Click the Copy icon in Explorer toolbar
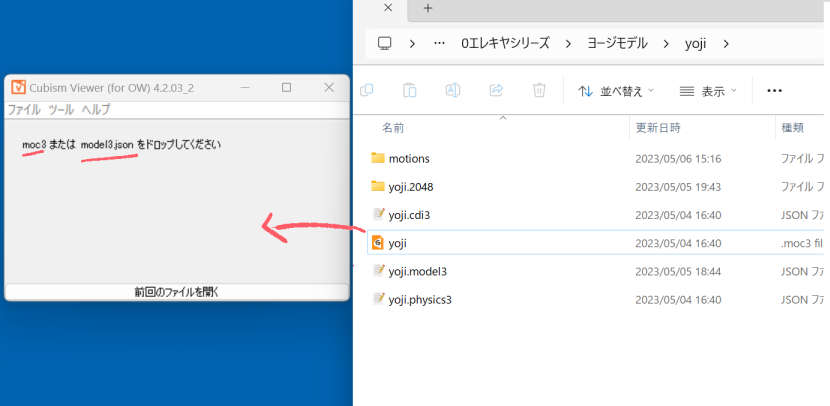Screen dimensions: 830x406 coord(366,91)
